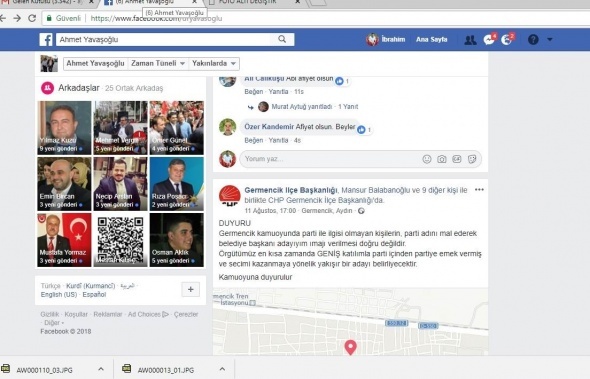The width and height of the screenshot is (590, 379).
Task: Click the search magnifier button
Action: (282, 40)
